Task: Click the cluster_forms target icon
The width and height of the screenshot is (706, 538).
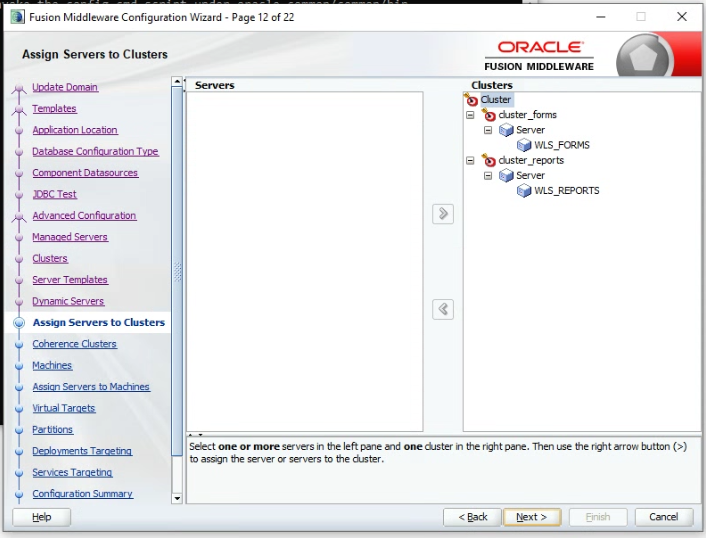Action: click(489, 115)
